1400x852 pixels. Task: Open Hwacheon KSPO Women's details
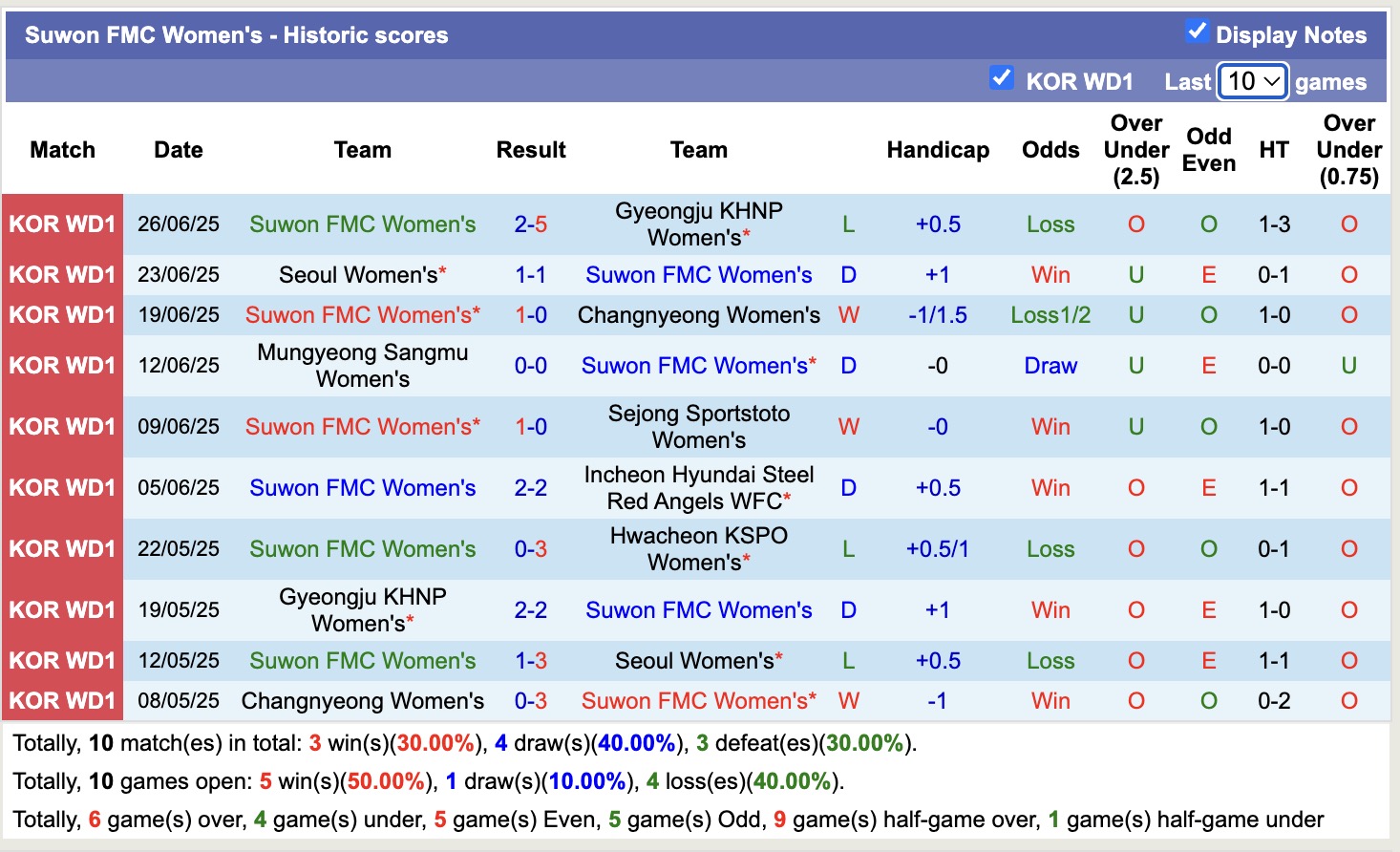698,549
